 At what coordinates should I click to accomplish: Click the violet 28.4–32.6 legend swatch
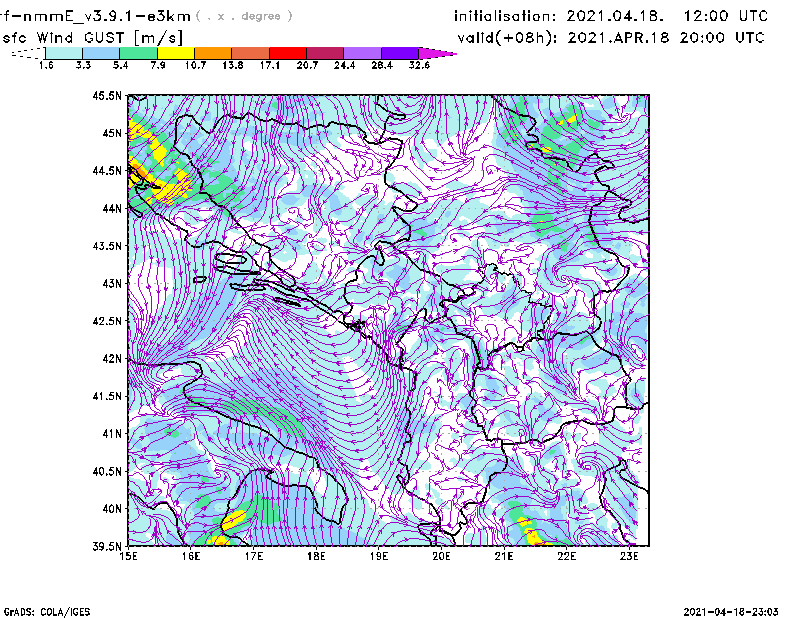pos(400,53)
